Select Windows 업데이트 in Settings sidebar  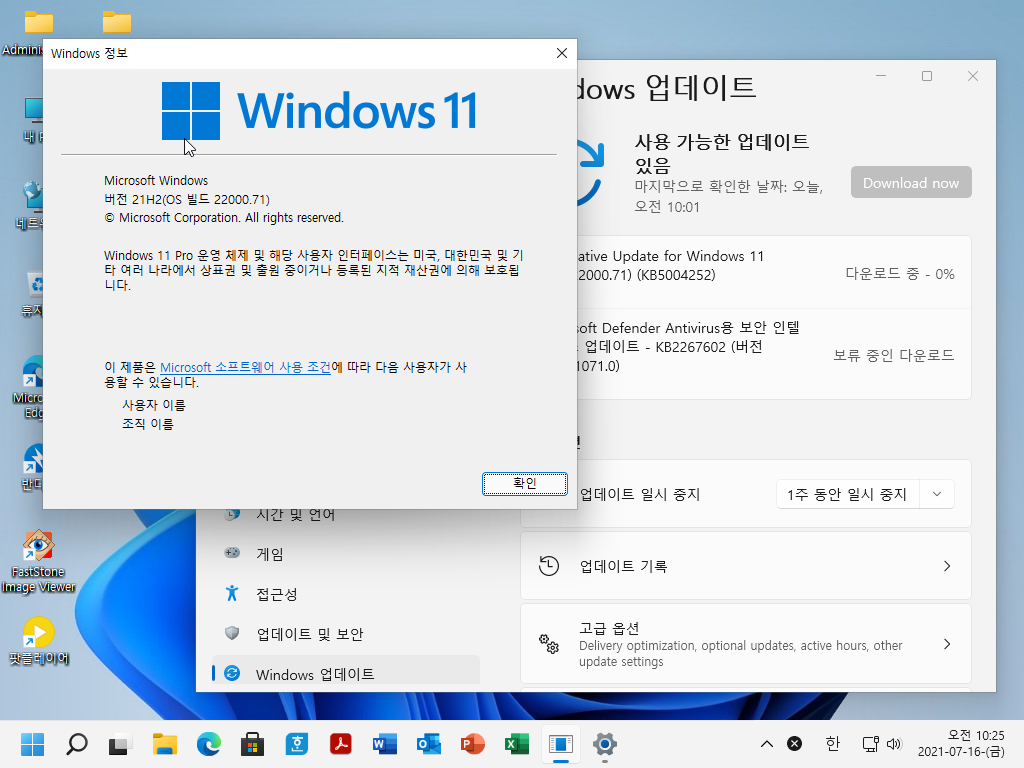pos(346,674)
